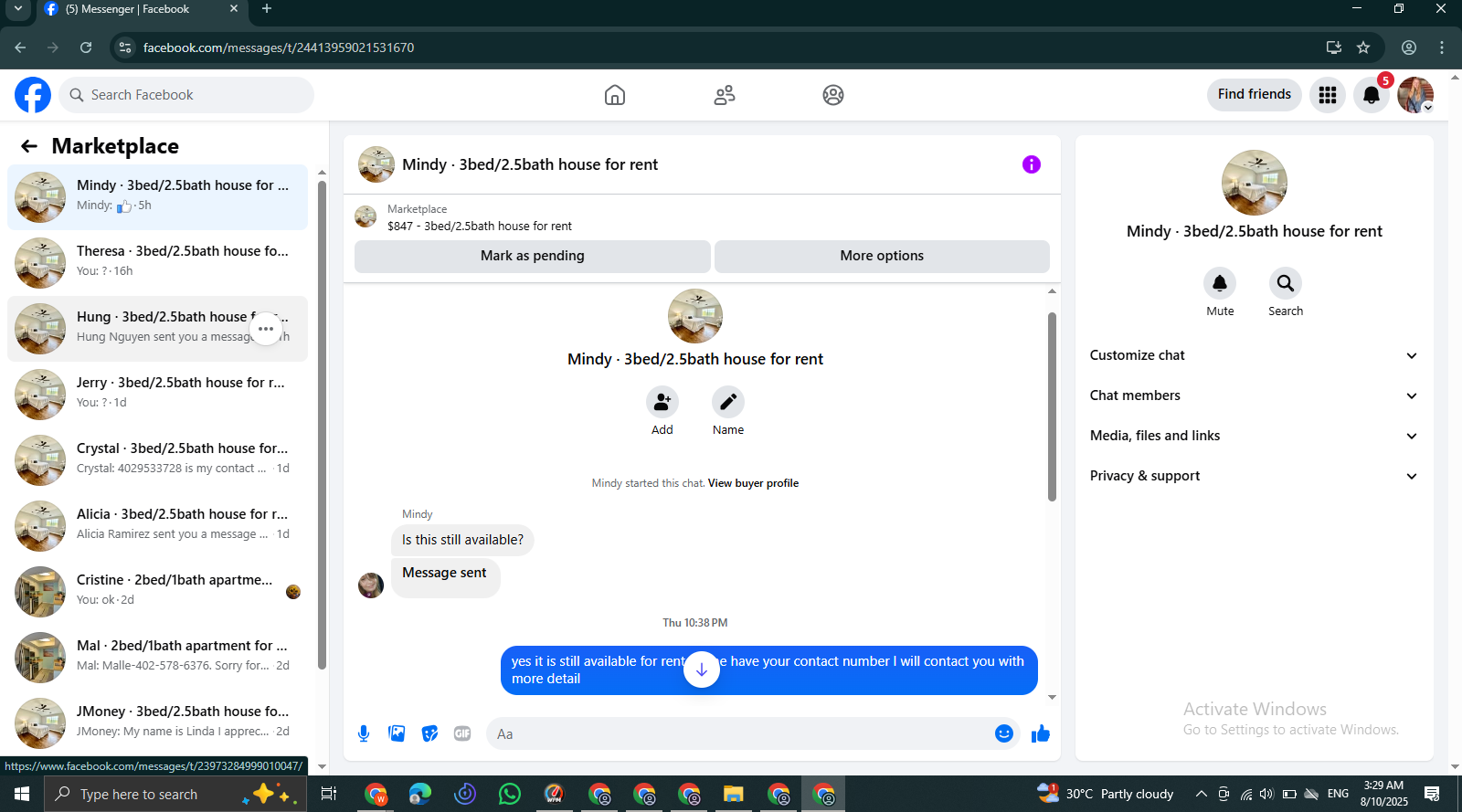The height and width of the screenshot is (812, 1462).
Task: Open WhatsApp from the taskbar
Action: click(x=510, y=794)
